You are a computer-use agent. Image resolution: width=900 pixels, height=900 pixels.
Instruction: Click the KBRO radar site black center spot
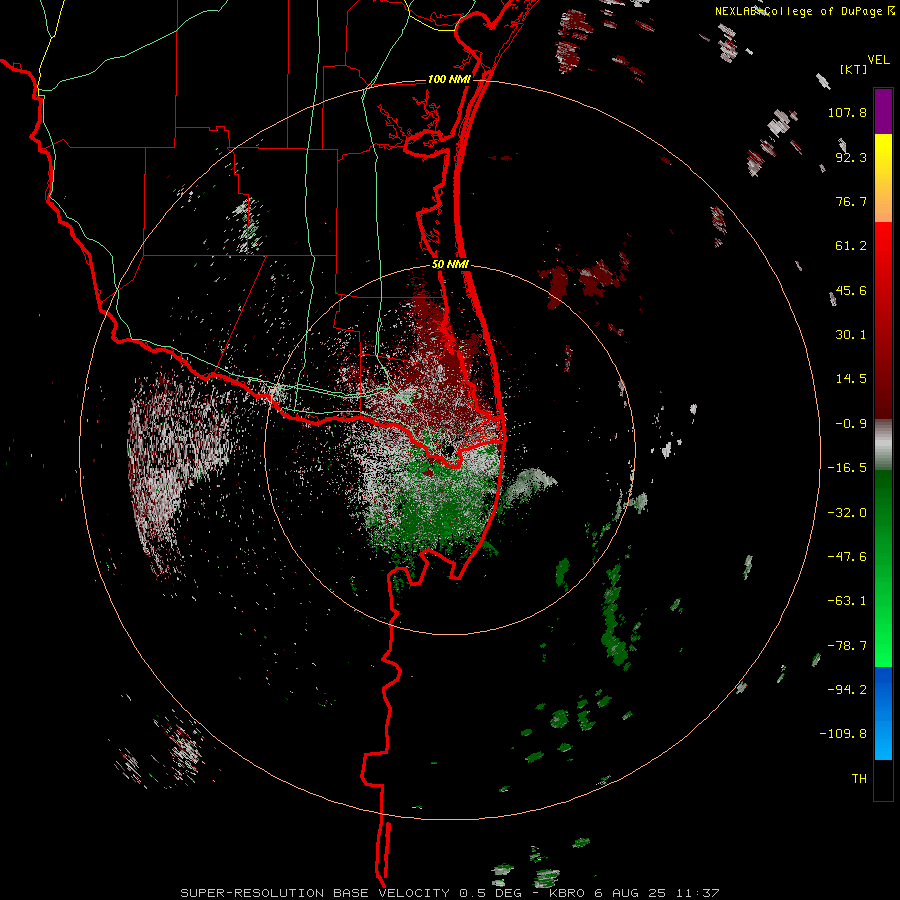click(x=448, y=449)
